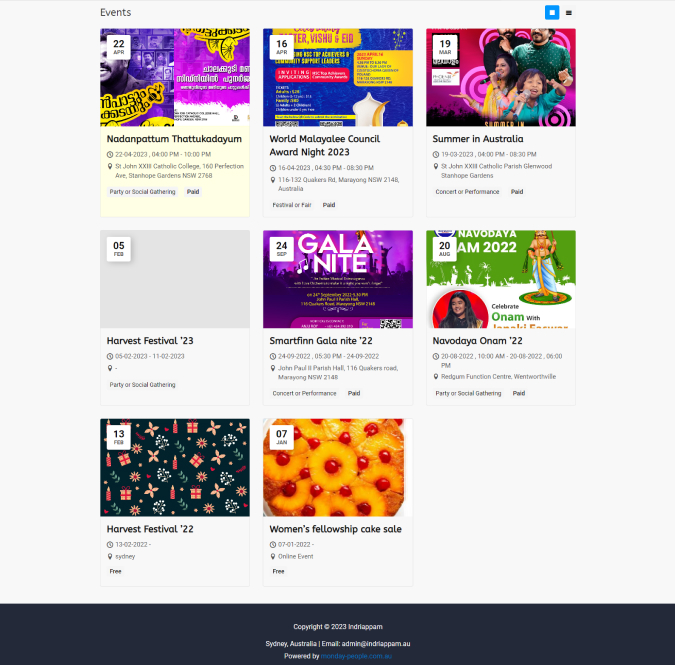The height and width of the screenshot is (665, 675).
Task: Open the Smartfinn Gala nite '22 poster
Action: [338, 279]
